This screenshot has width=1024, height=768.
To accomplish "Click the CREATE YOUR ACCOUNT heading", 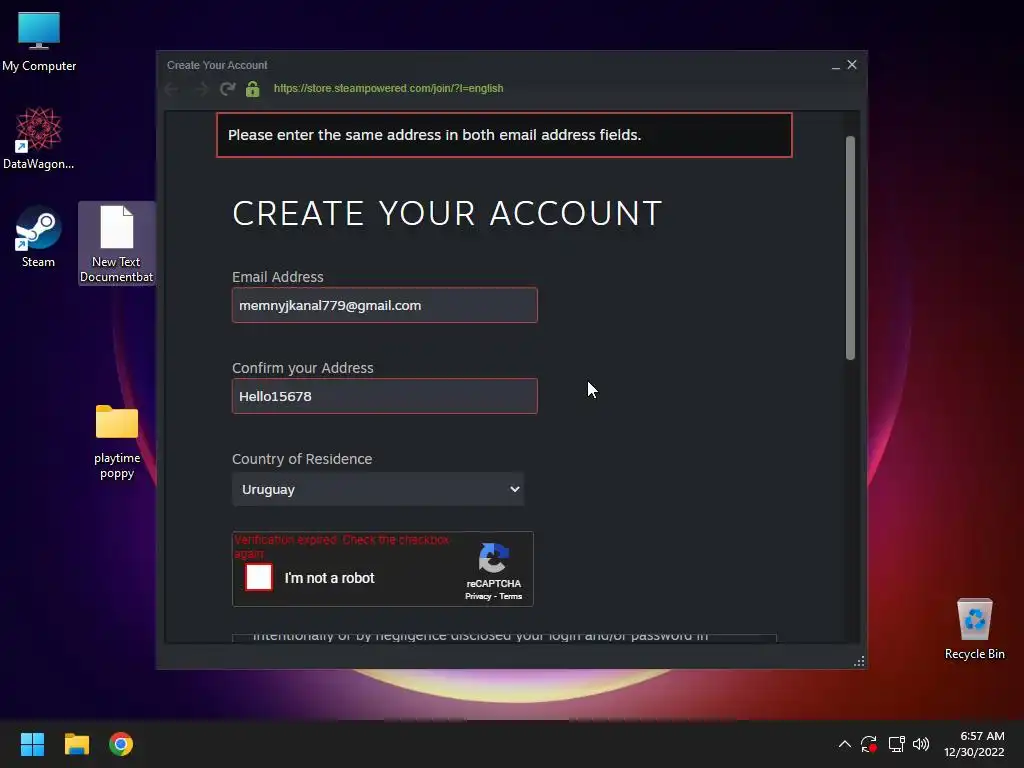I will [447, 214].
